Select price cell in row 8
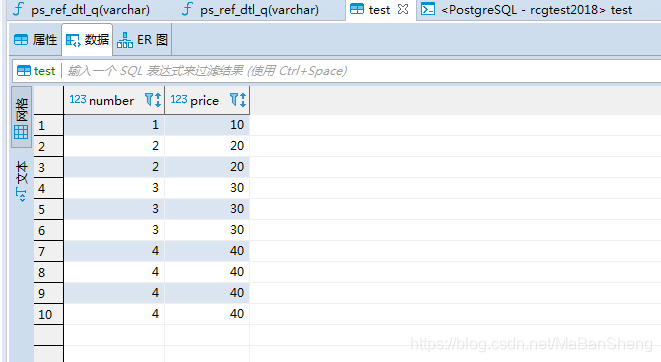661x362 pixels. 207,272
